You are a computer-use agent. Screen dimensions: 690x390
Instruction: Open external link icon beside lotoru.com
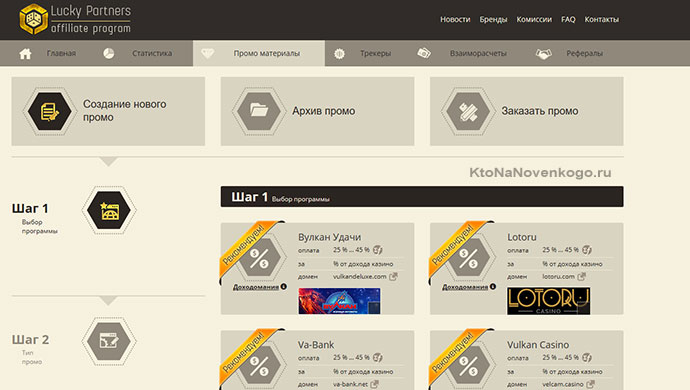(582, 276)
